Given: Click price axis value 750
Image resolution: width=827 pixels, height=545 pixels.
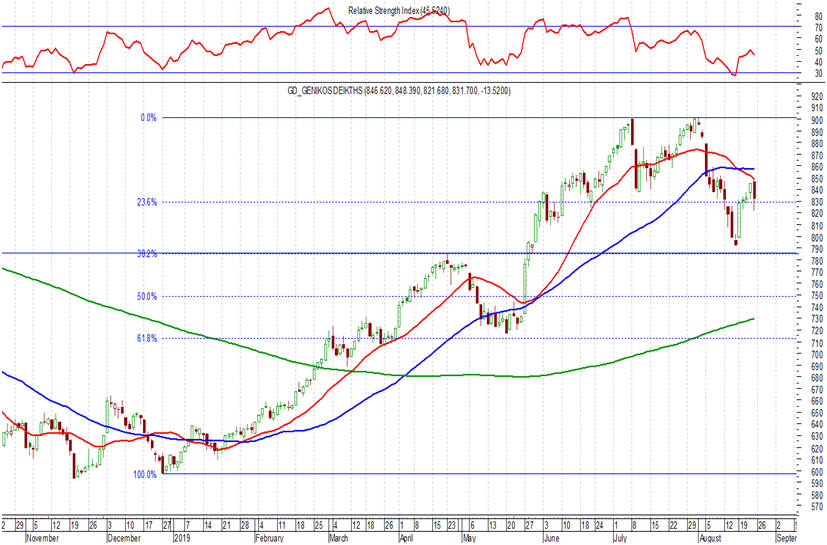Looking at the screenshot, I should coord(818,296).
